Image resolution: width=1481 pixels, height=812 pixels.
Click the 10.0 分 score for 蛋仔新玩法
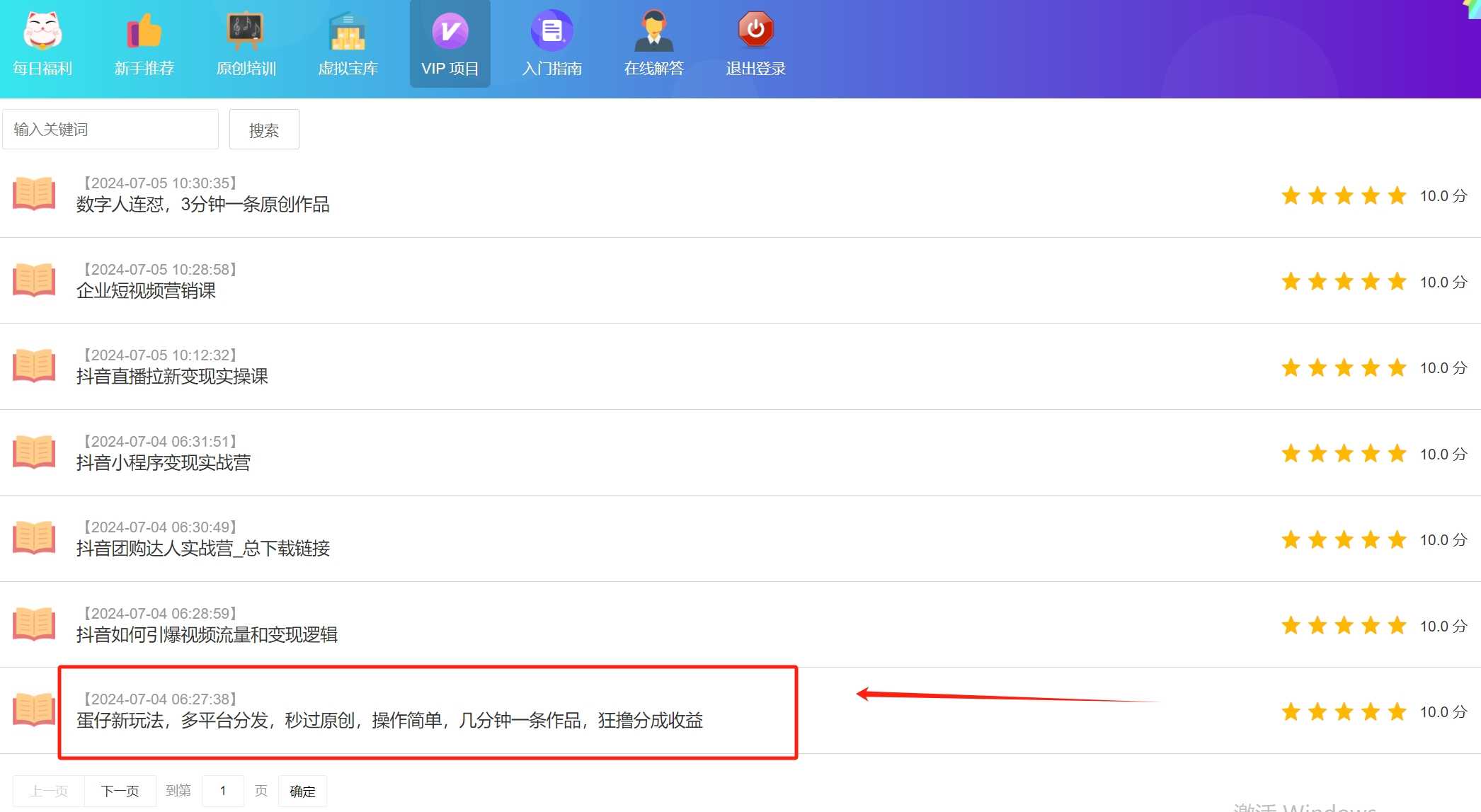[x=1443, y=712]
